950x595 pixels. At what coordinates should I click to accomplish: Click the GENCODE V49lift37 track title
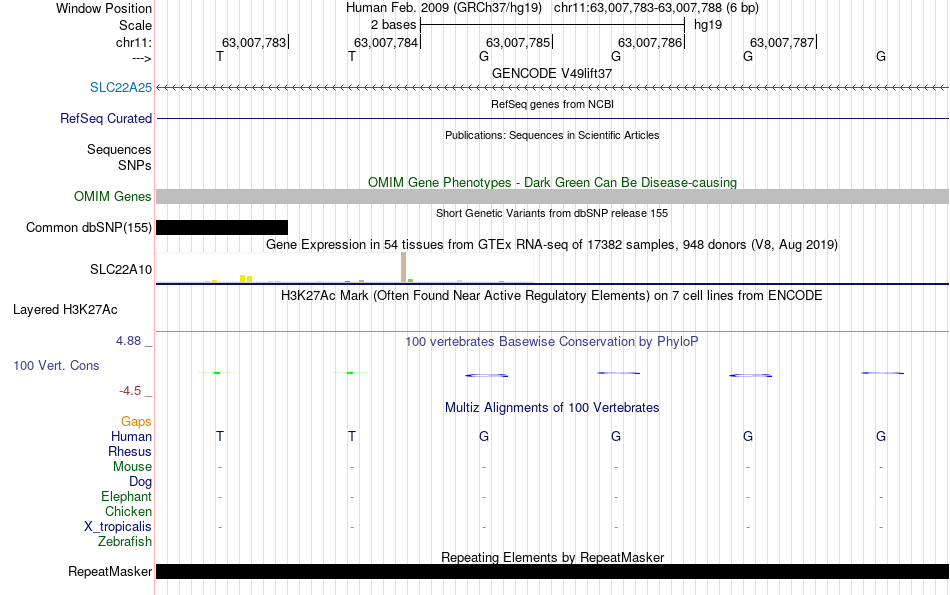pos(552,73)
